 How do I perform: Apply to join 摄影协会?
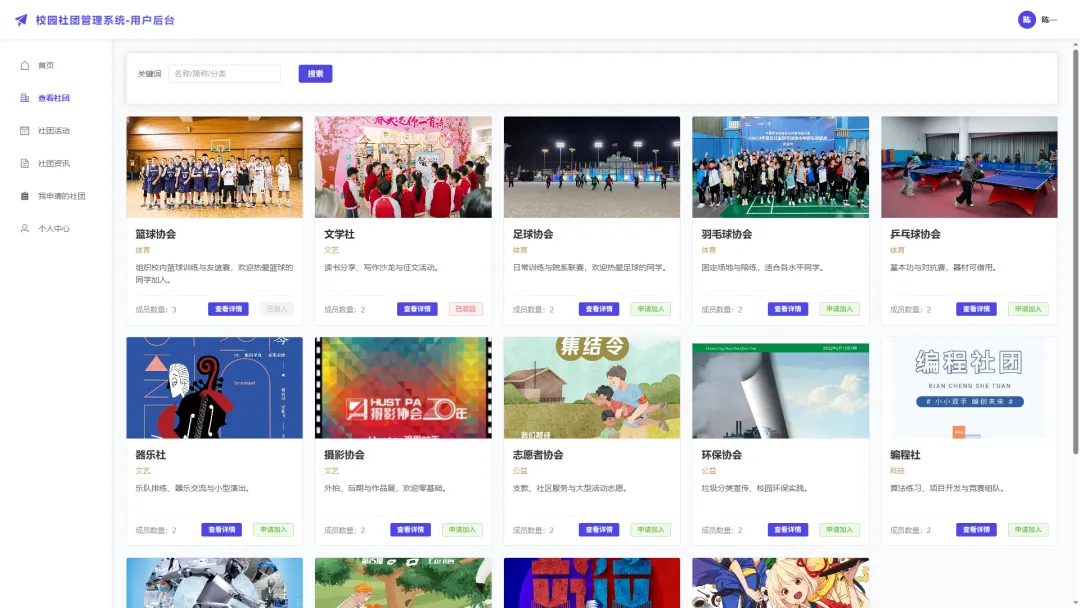coord(462,530)
